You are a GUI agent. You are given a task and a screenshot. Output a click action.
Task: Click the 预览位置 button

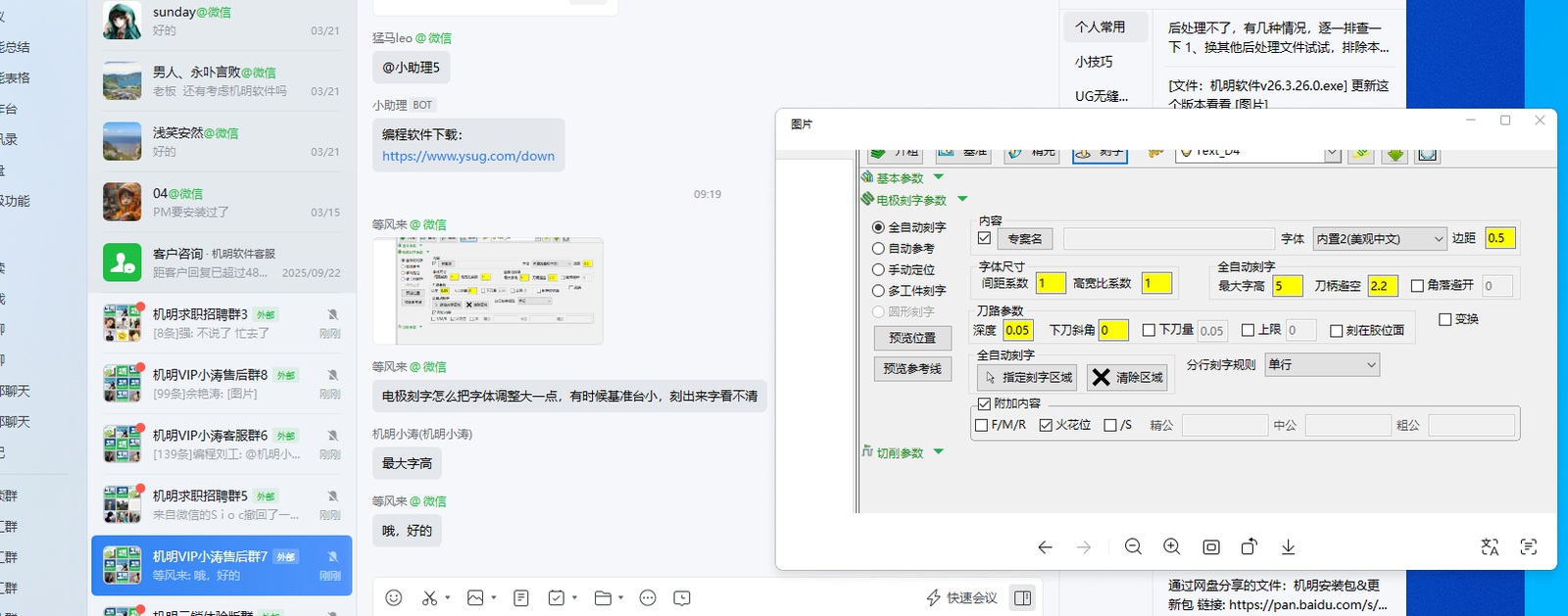(x=912, y=338)
